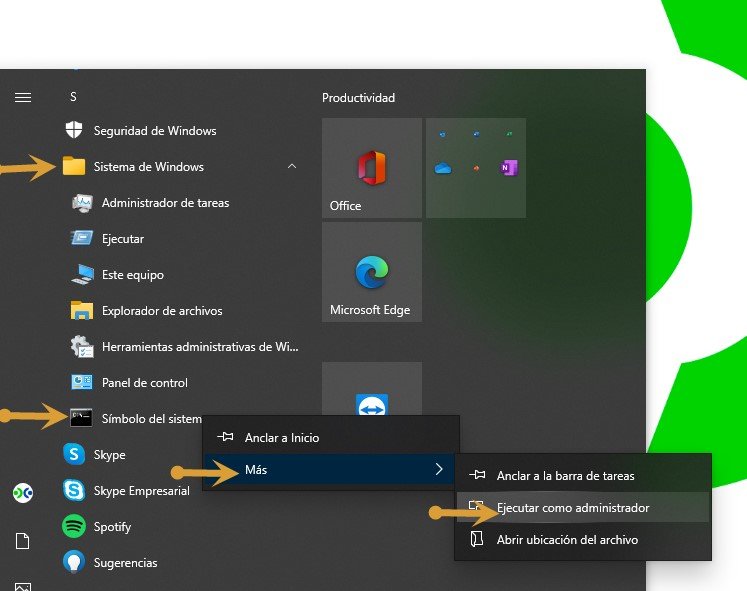The height and width of the screenshot is (591, 747).
Task: Open the Skype app icon
Action: click(74, 454)
